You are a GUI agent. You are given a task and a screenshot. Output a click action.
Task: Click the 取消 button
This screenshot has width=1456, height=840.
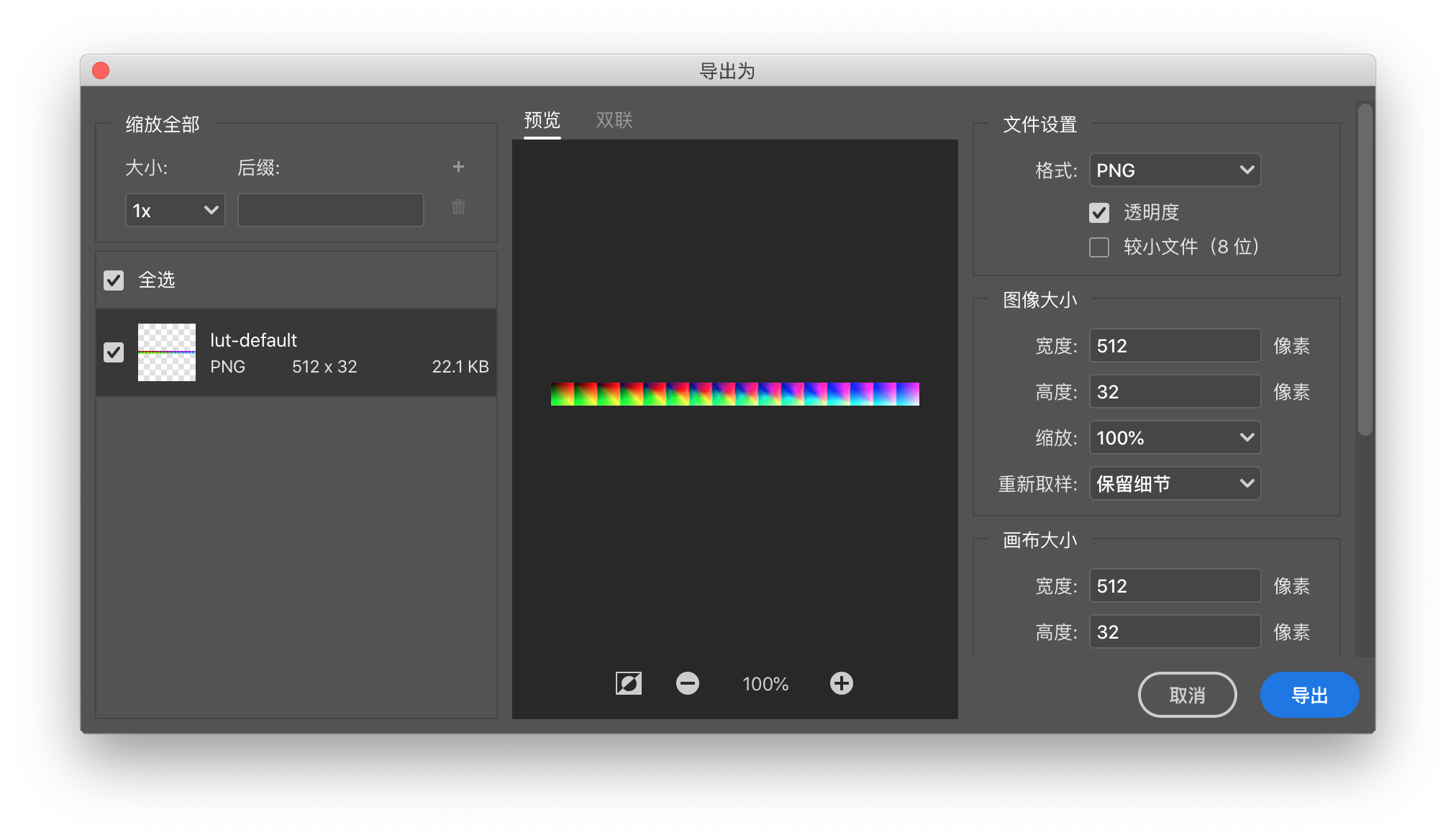(1187, 695)
